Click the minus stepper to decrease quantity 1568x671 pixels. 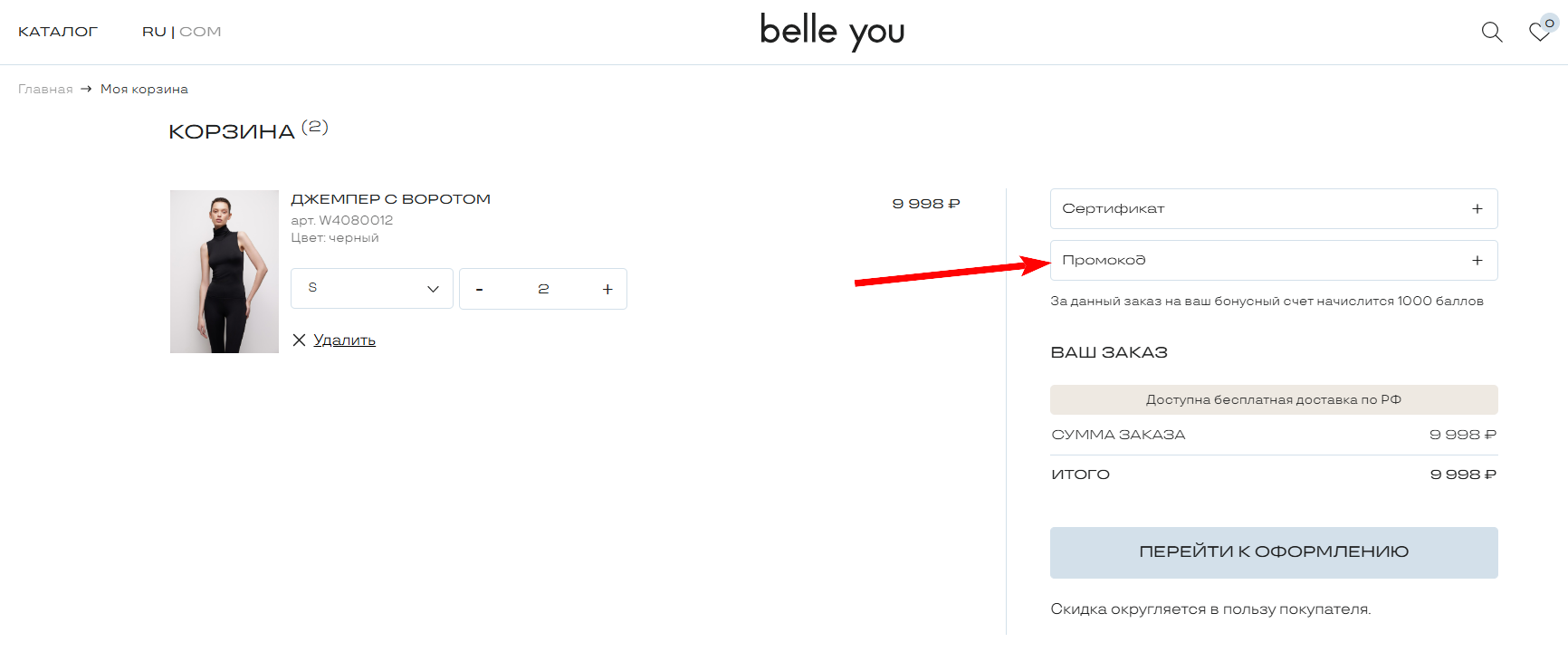[480, 289]
